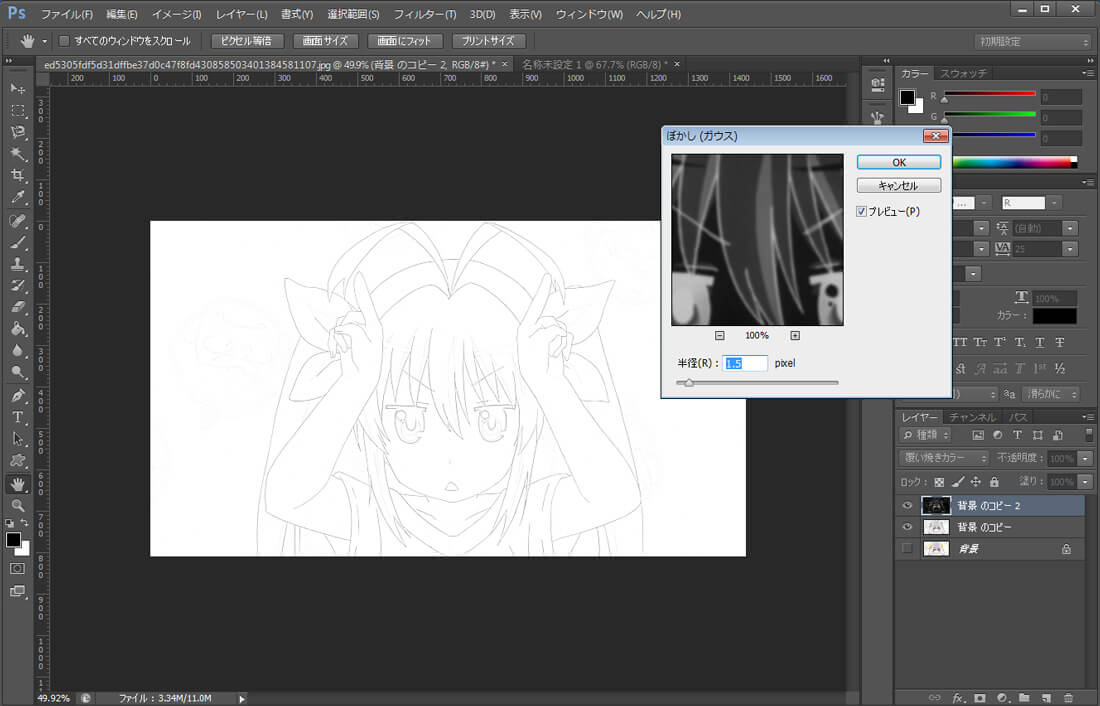
Task: Click the delete layer trash icon
Action: pos(1068,698)
